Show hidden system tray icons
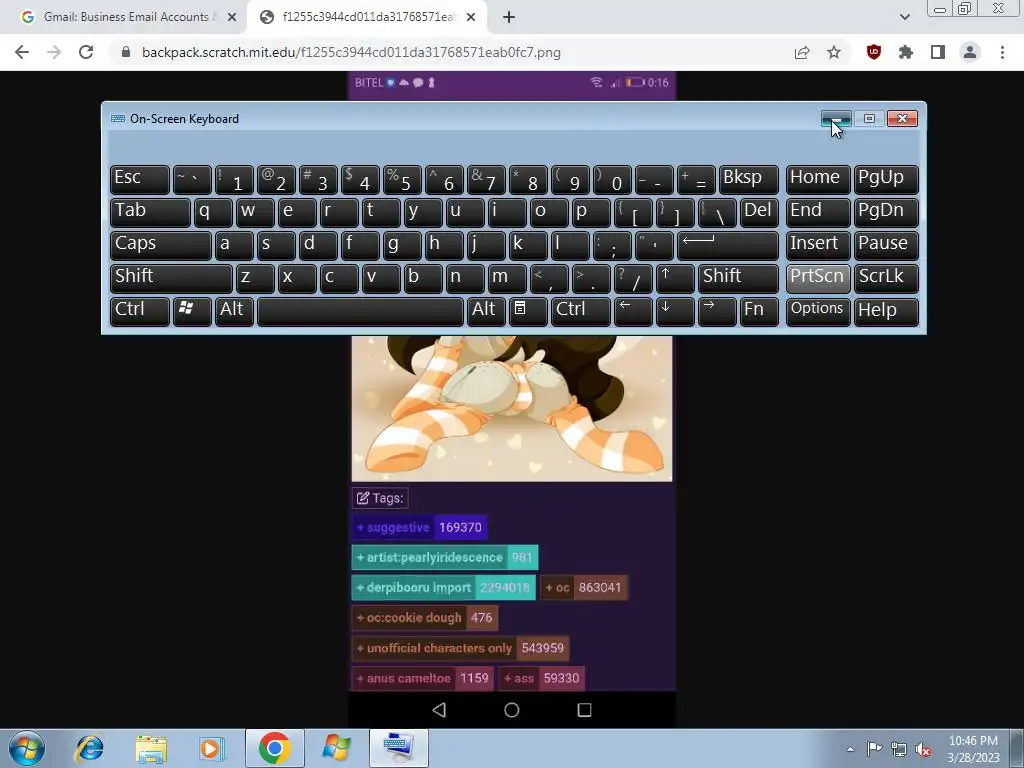1024x768 pixels. pyautogui.click(x=850, y=749)
